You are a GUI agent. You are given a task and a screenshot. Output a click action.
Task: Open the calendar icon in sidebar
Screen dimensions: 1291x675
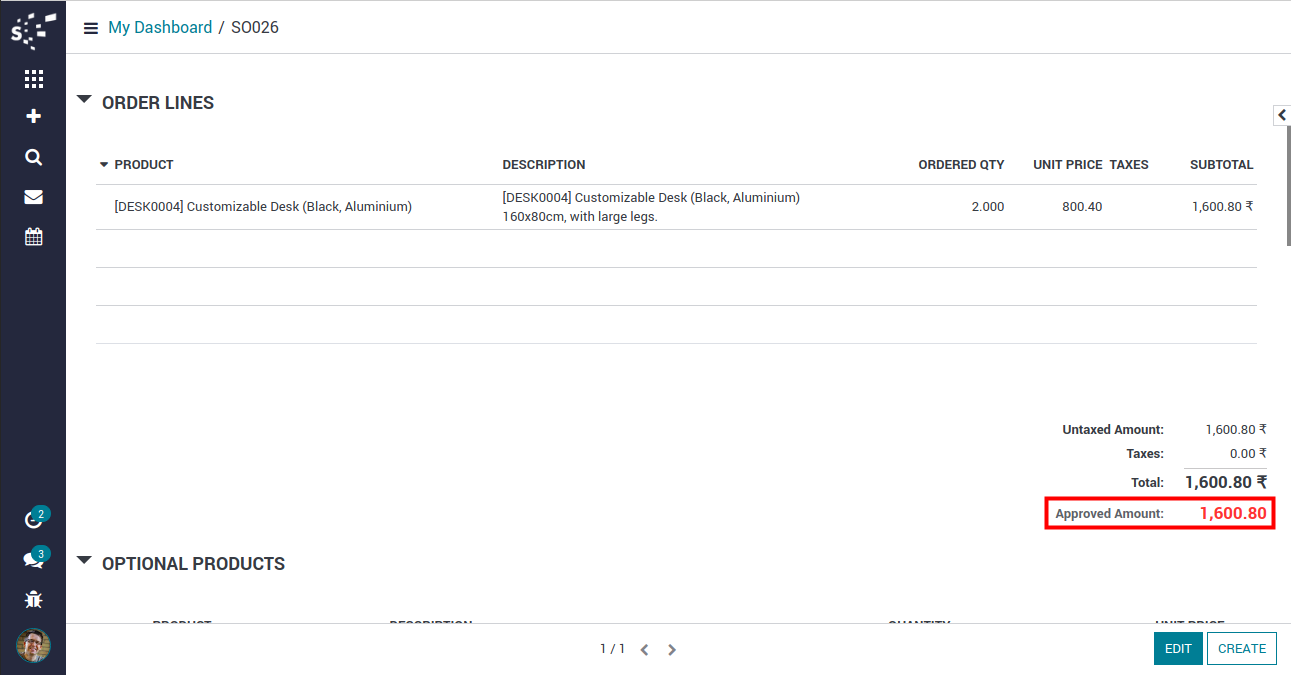[x=33, y=237]
